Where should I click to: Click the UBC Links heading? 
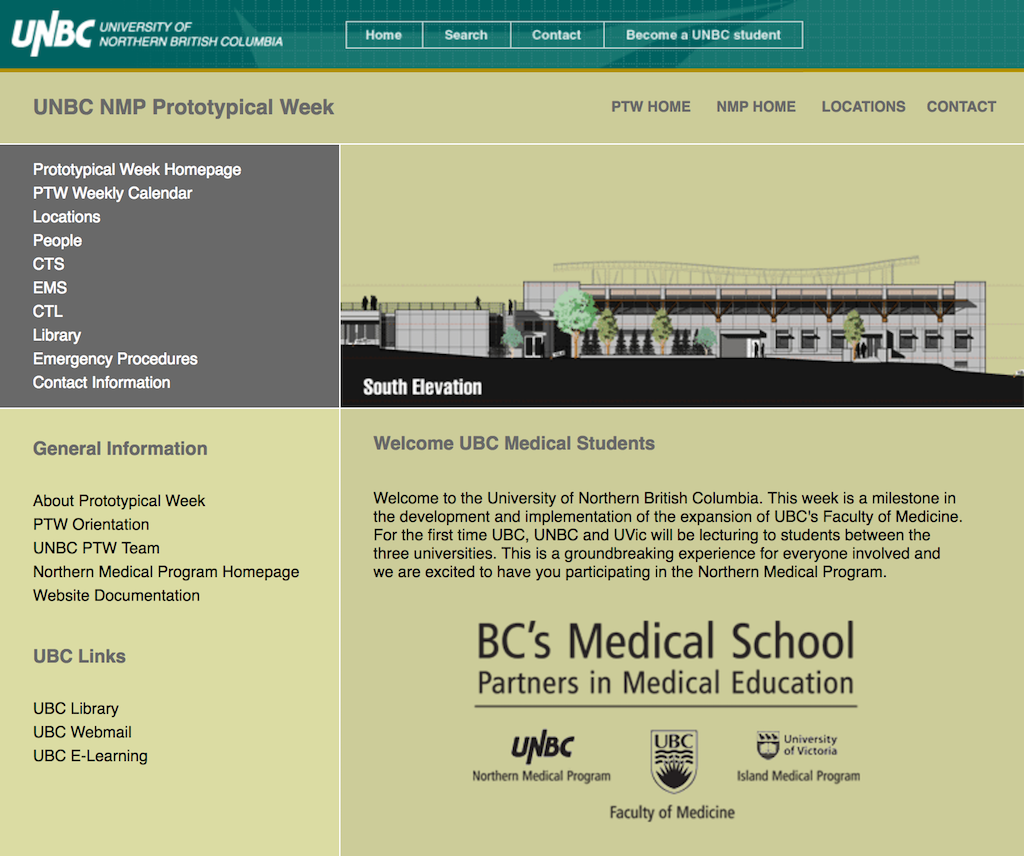[79, 656]
